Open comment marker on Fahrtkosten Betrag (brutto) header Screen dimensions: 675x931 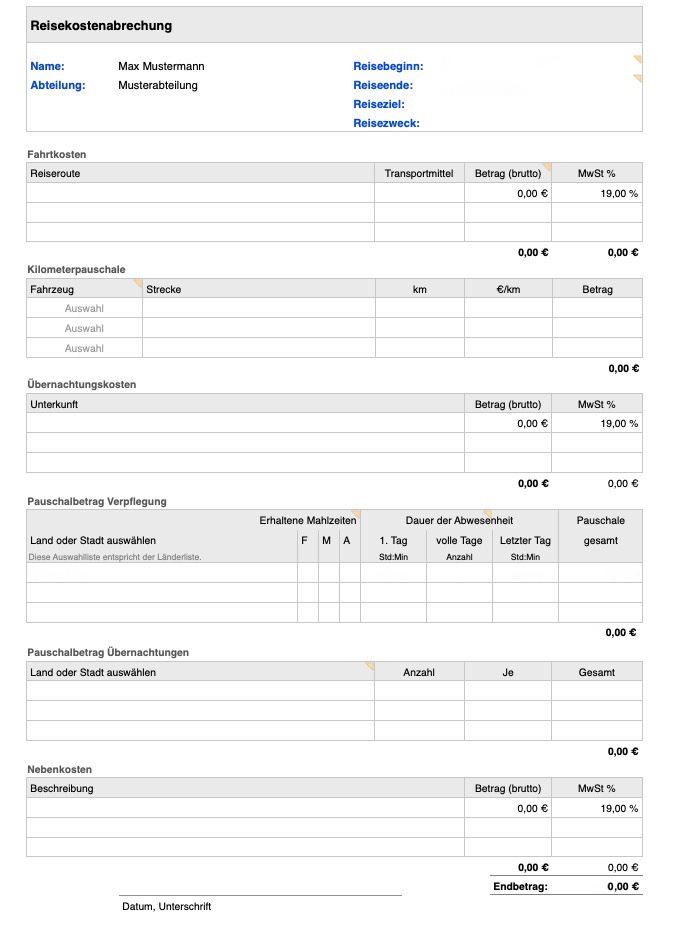coord(547,167)
